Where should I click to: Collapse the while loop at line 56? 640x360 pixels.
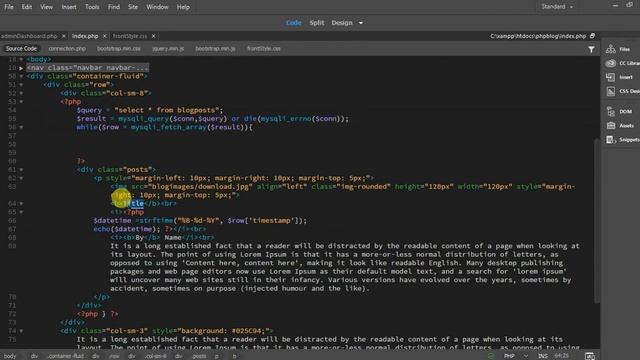(x=21, y=127)
